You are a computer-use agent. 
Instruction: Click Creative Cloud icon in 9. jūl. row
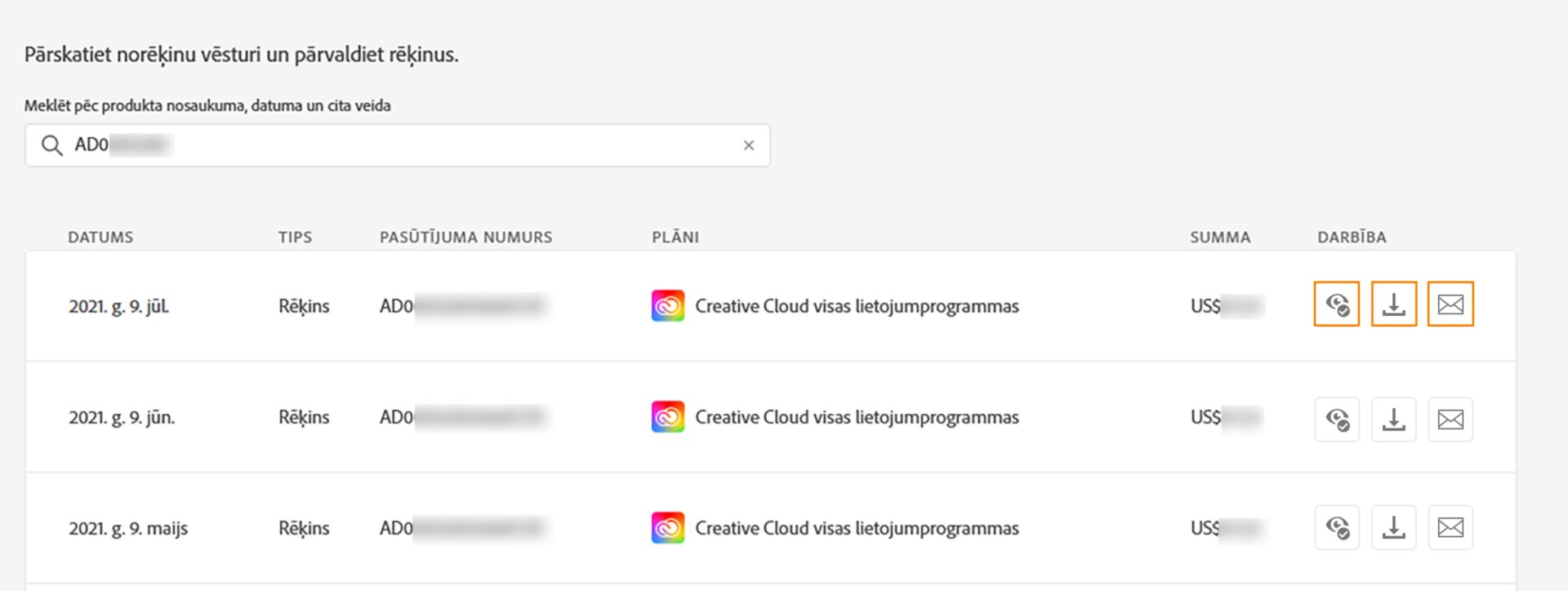click(667, 306)
